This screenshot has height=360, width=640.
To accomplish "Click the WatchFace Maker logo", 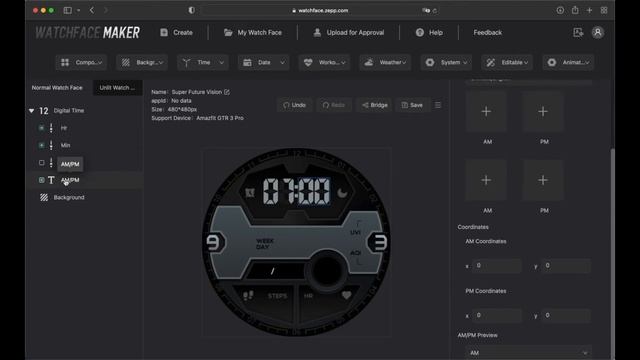I will click(87, 33).
